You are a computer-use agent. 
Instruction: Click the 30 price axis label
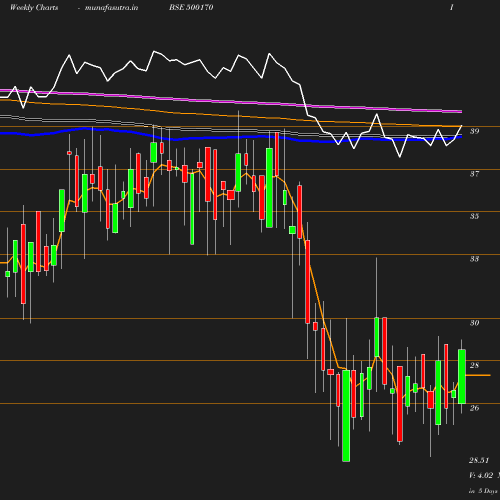coord(474,323)
